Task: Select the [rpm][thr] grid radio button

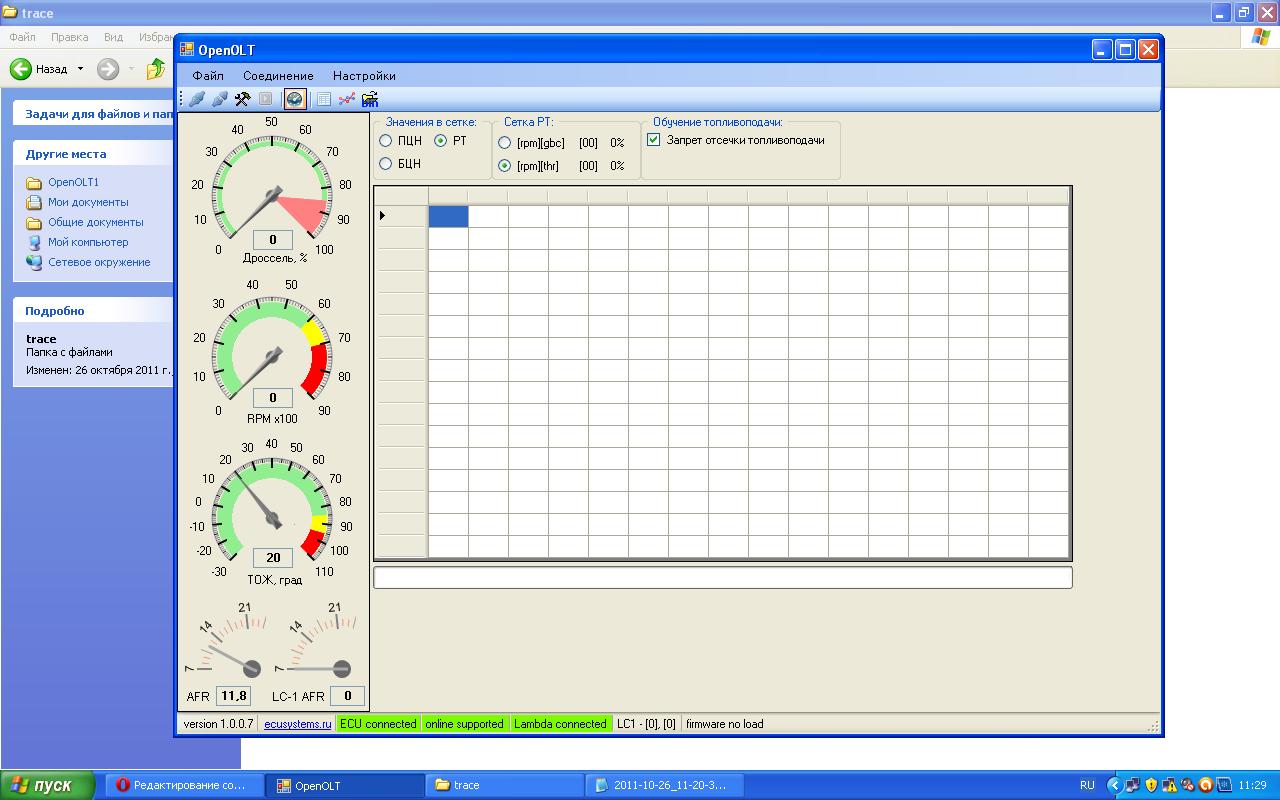Action: pos(505,166)
